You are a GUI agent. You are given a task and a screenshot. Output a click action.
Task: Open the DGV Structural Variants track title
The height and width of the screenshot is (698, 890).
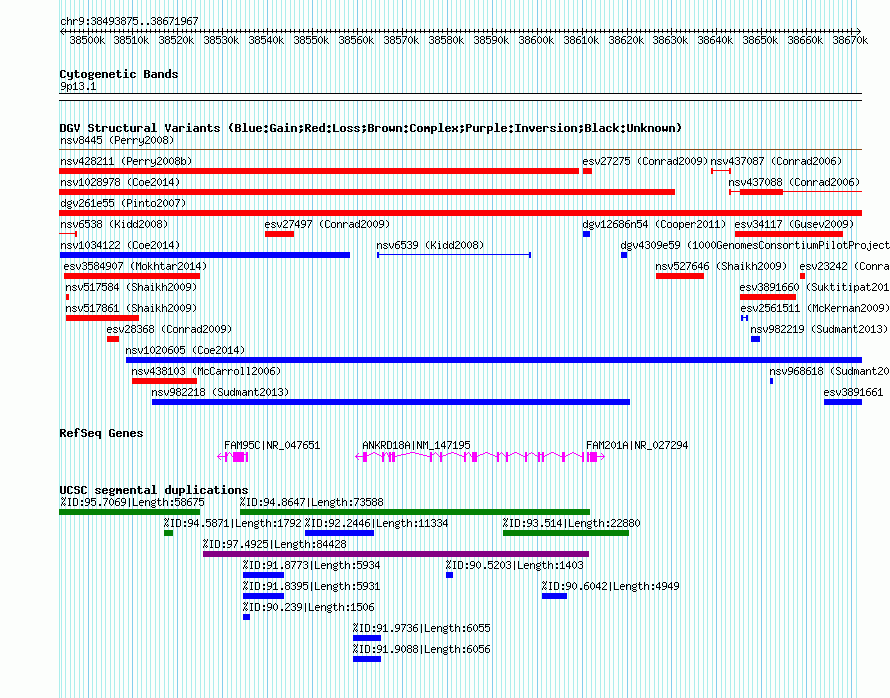coord(370,128)
